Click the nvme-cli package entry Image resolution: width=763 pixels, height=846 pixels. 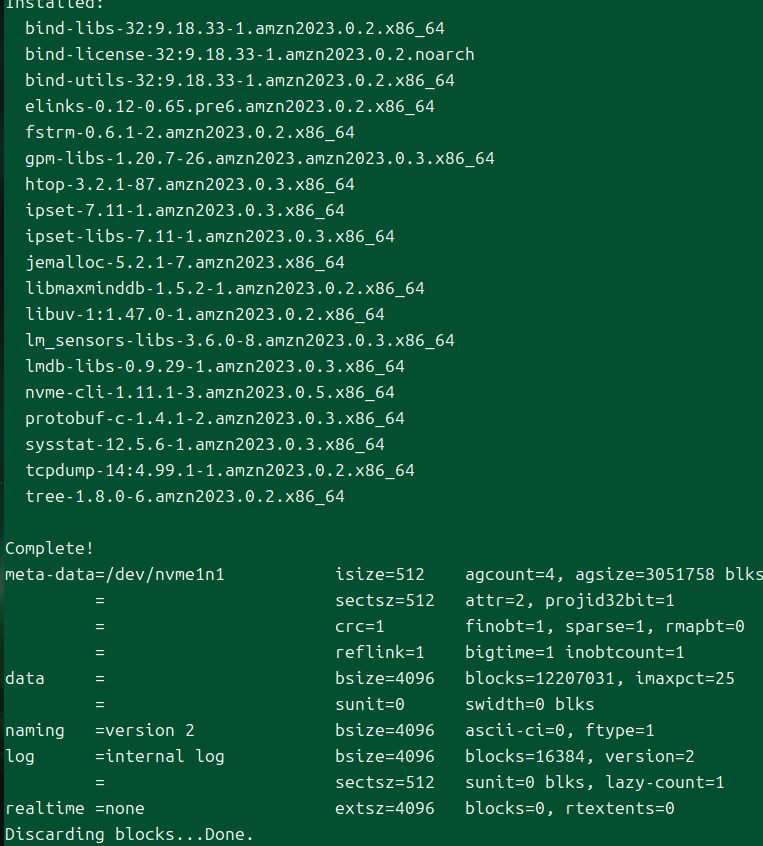[210, 392]
